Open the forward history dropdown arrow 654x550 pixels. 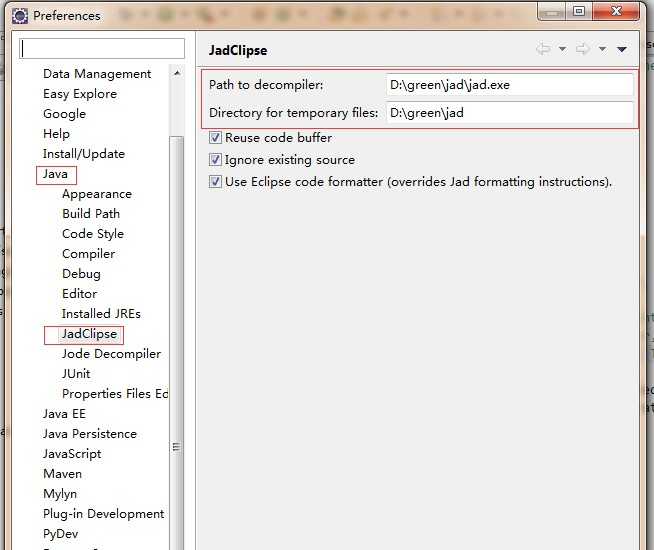pyautogui.click(x=602, y=49)
